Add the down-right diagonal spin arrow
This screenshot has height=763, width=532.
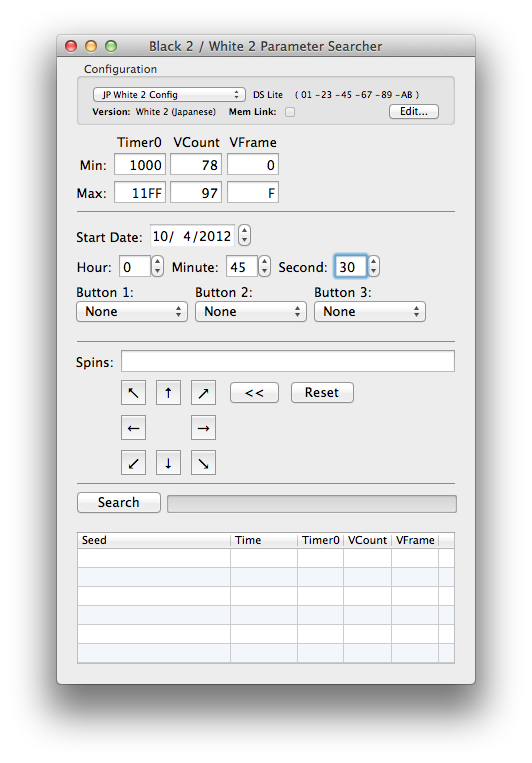coord(203,463)
